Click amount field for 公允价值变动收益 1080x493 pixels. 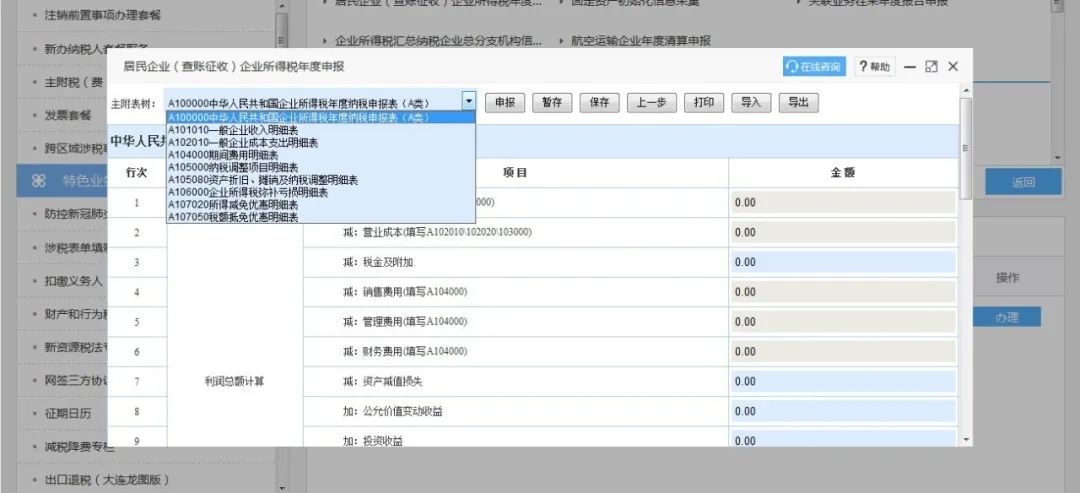coord(843,411)
